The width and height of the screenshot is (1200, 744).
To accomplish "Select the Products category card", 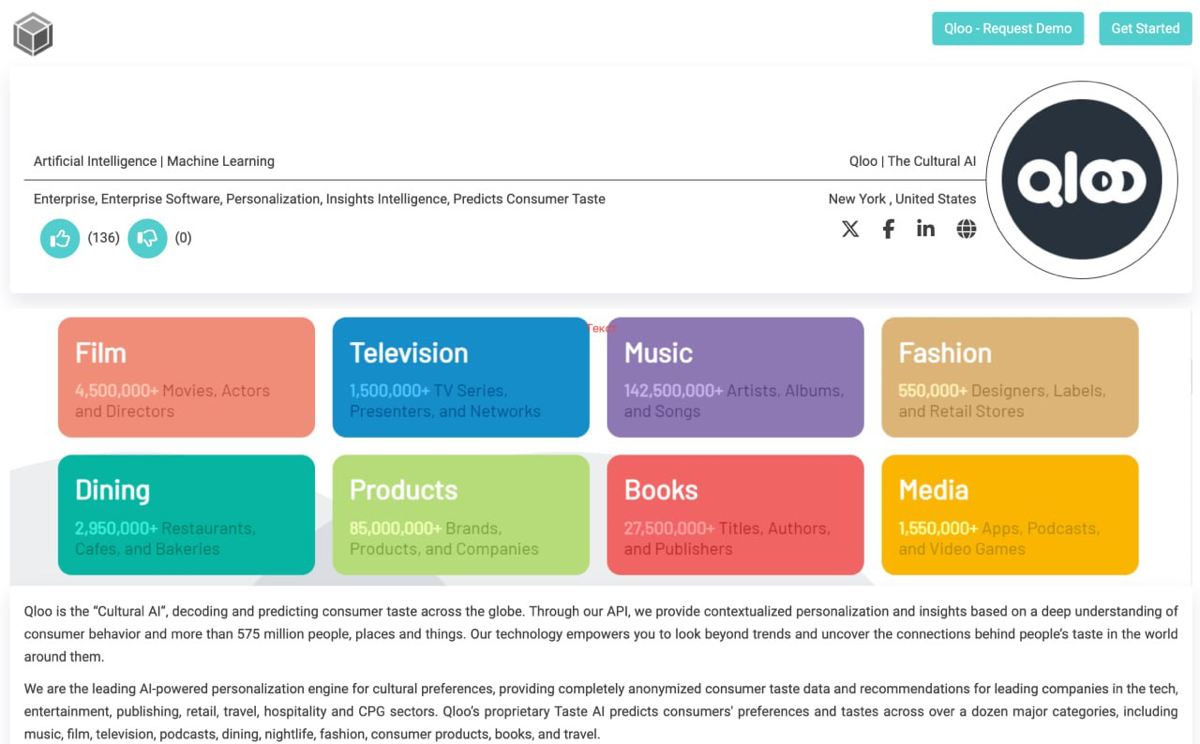I will (461, 515).
